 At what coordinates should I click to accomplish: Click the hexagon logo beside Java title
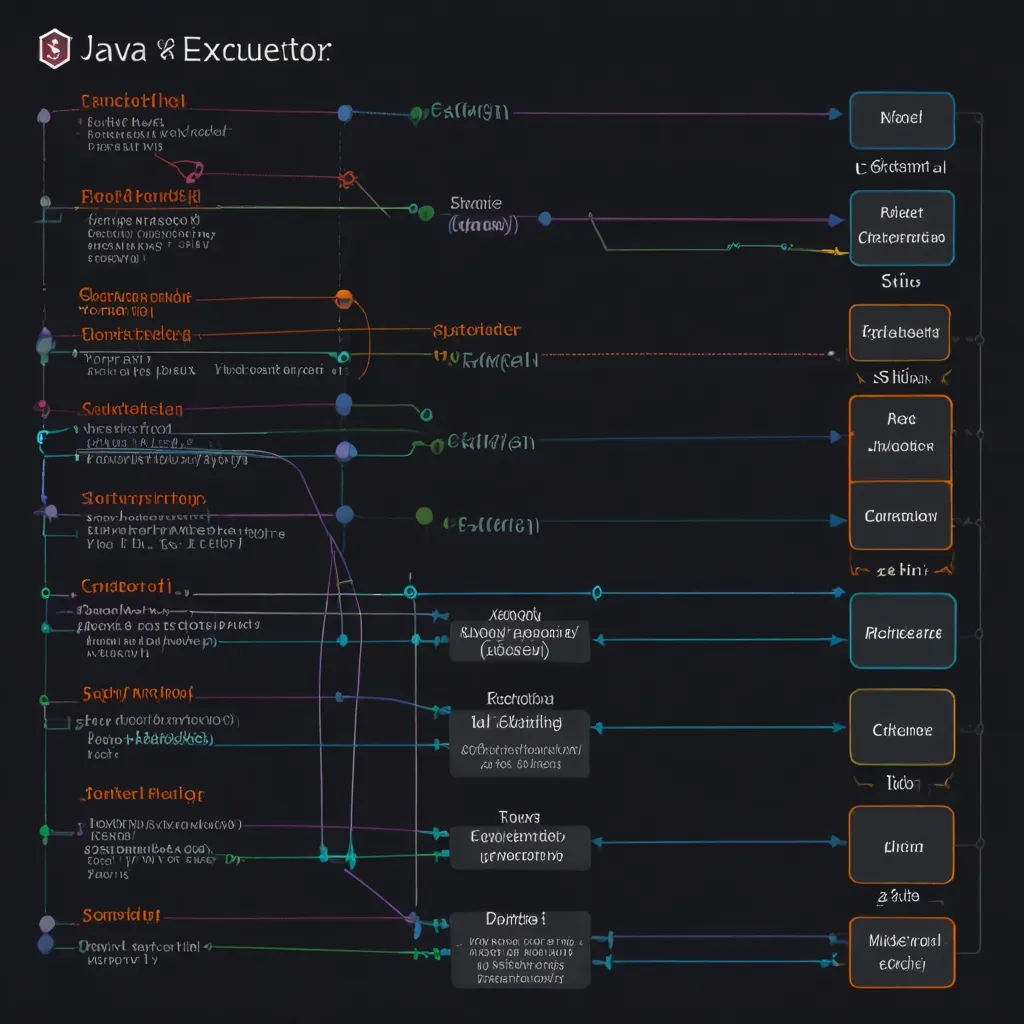pos(54,48)
